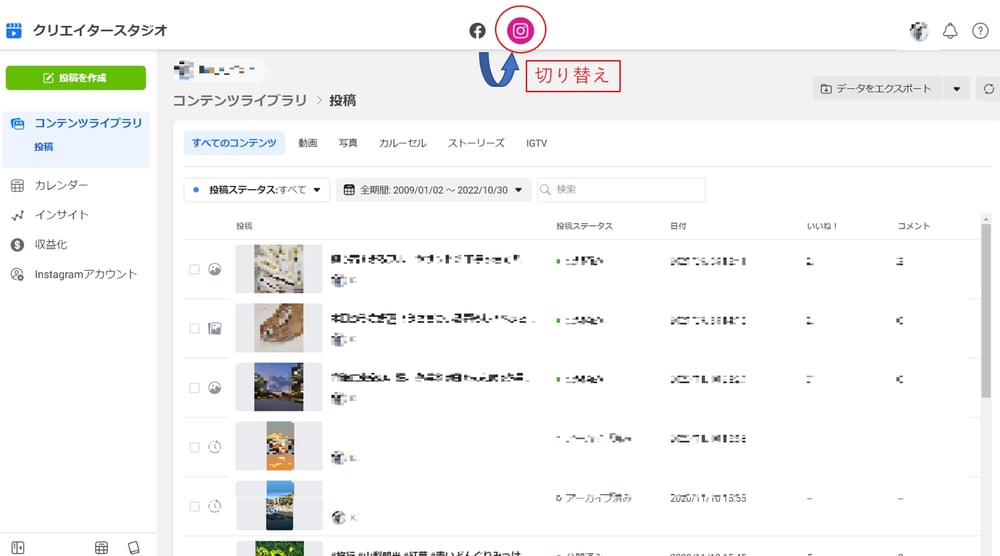Click the いいね！ column header
The height and width of the screenshot is (556, 1000).
click(x=821, y=226)
